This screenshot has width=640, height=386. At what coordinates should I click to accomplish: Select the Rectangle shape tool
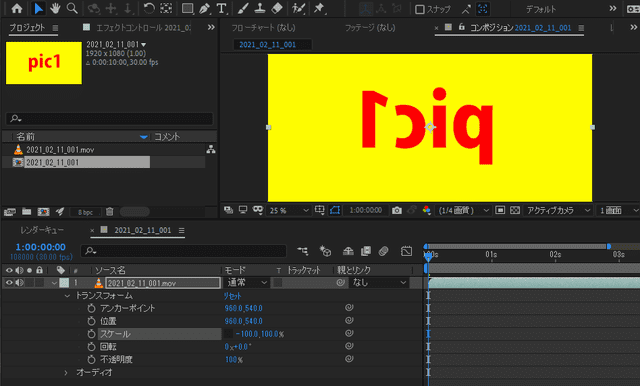(187, 9)
